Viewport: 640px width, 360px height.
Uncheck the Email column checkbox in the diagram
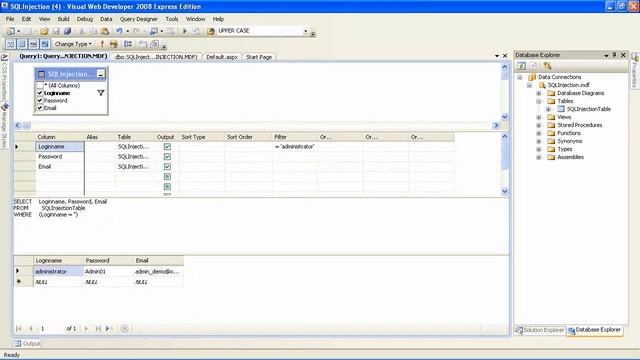pyautogui.click(x=40, y=108)
